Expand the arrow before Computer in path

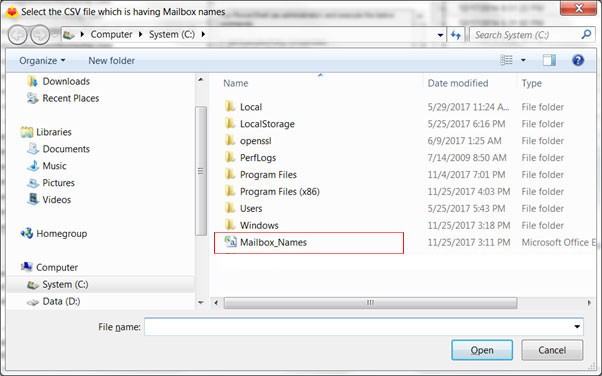coord(82,34)
